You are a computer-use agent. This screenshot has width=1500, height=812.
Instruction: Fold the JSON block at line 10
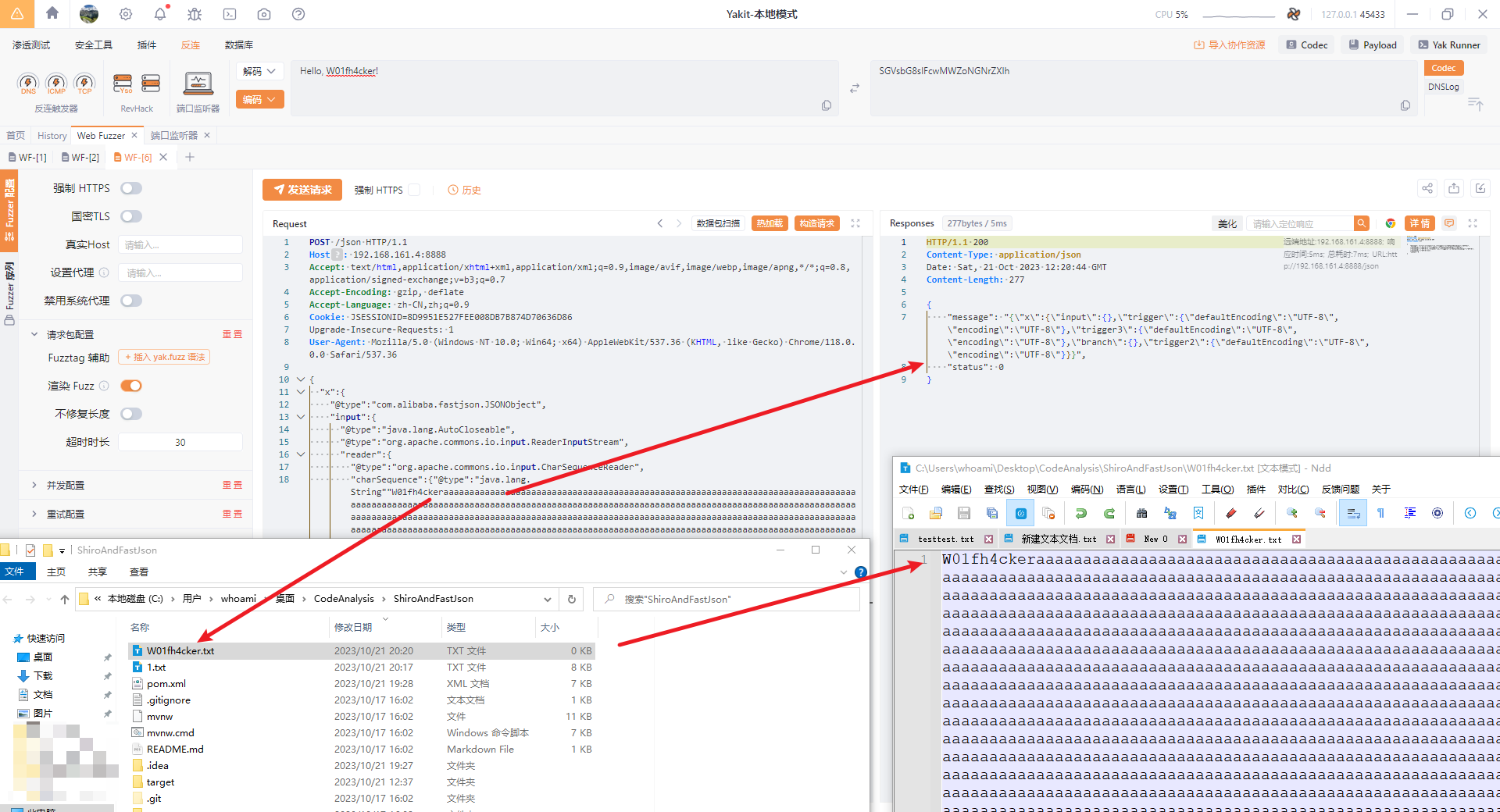pos(301,379)
